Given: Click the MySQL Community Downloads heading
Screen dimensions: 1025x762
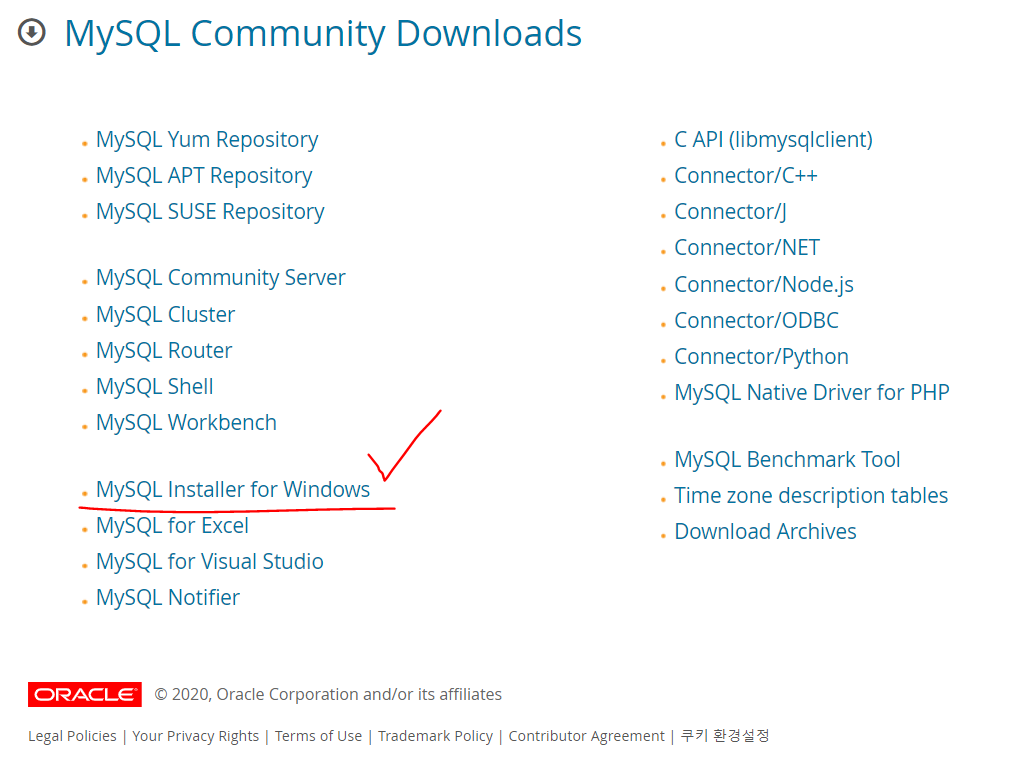Looking at the screenshot, I should (x=323, y=33).
